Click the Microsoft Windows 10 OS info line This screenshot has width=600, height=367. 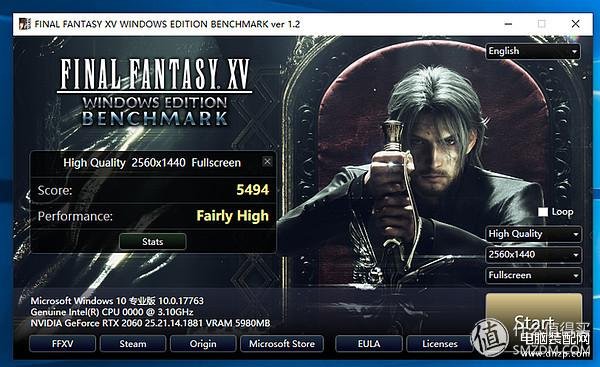[117, 301]
